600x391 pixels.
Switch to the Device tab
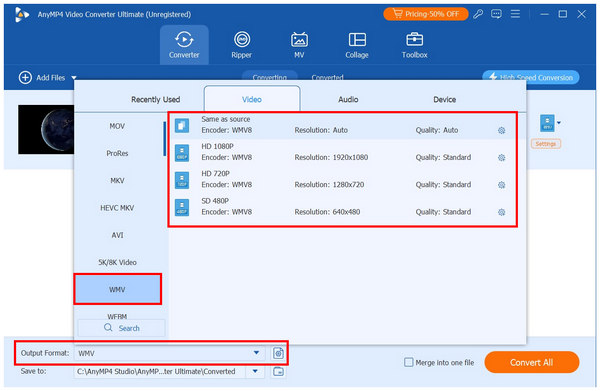click(x=444, y=99)
